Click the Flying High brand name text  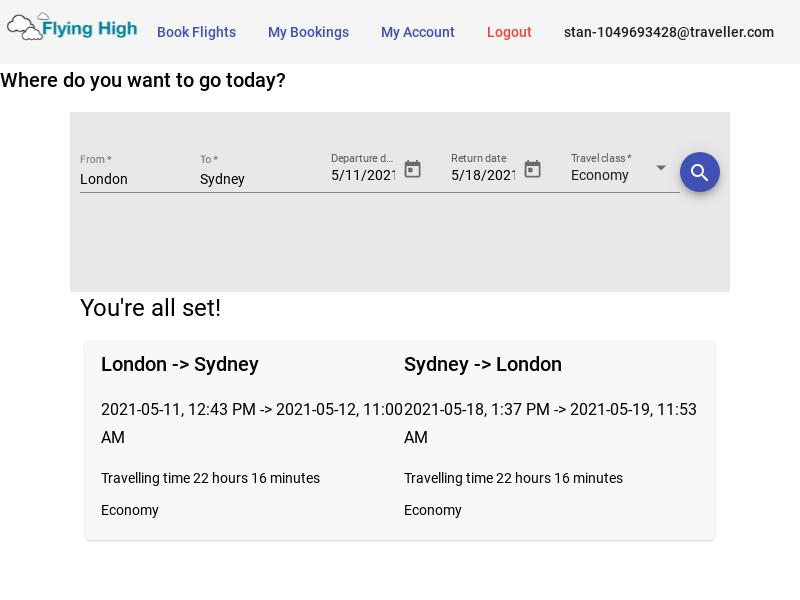coord(90,29)
